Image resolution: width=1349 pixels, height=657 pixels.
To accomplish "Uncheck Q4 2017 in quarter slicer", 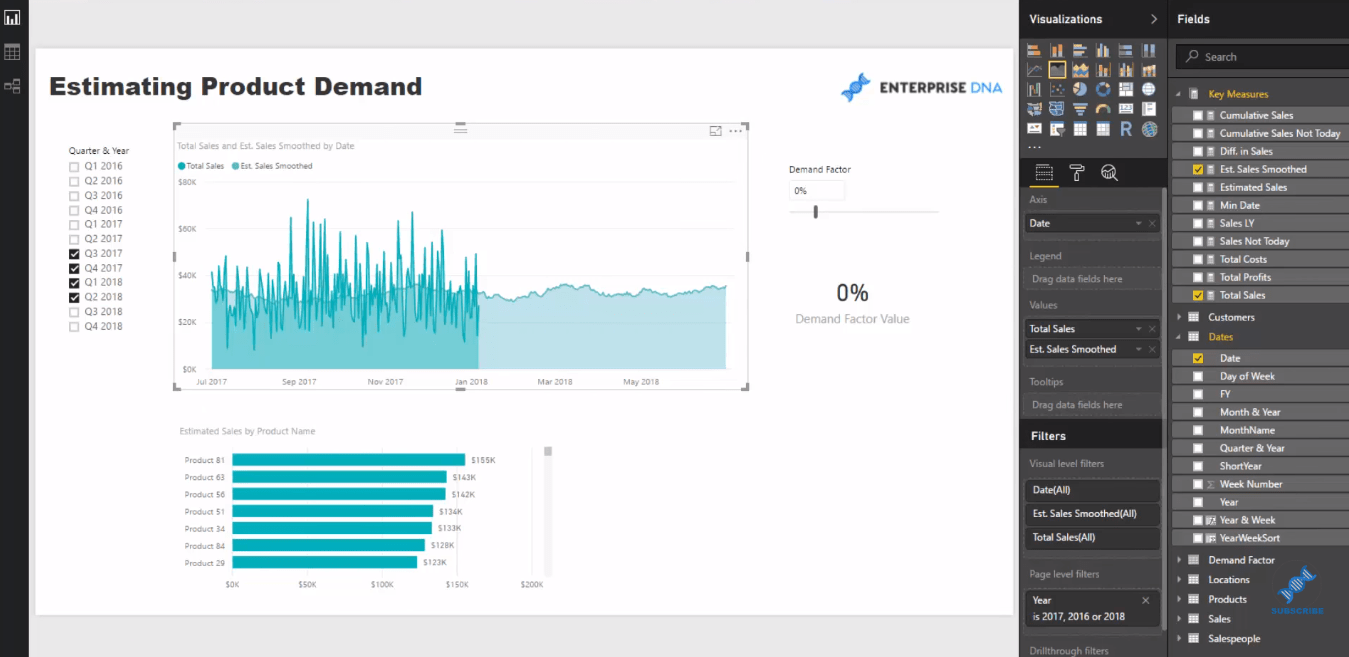I will pos(74,268).
